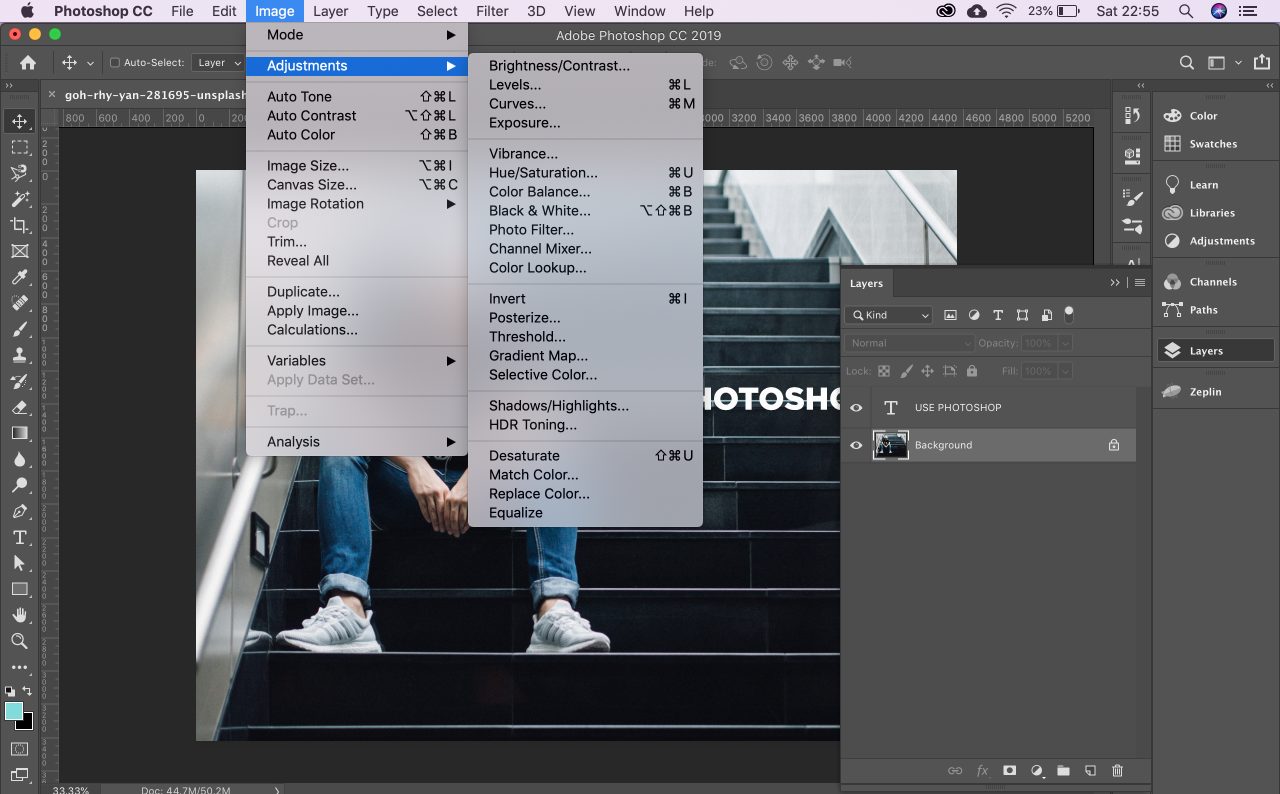
Task: Hide the USE PHOTOSHOP text layer
Action: [x=856, y=408]
